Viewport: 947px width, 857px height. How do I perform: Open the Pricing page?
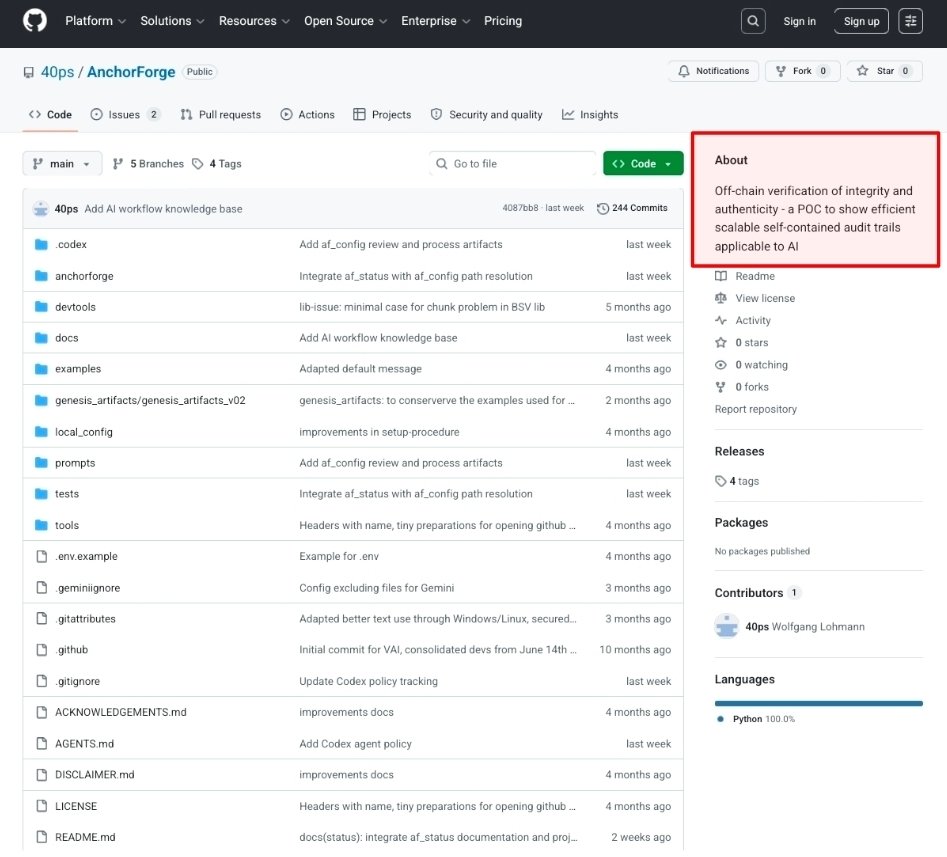click(502, 21)
